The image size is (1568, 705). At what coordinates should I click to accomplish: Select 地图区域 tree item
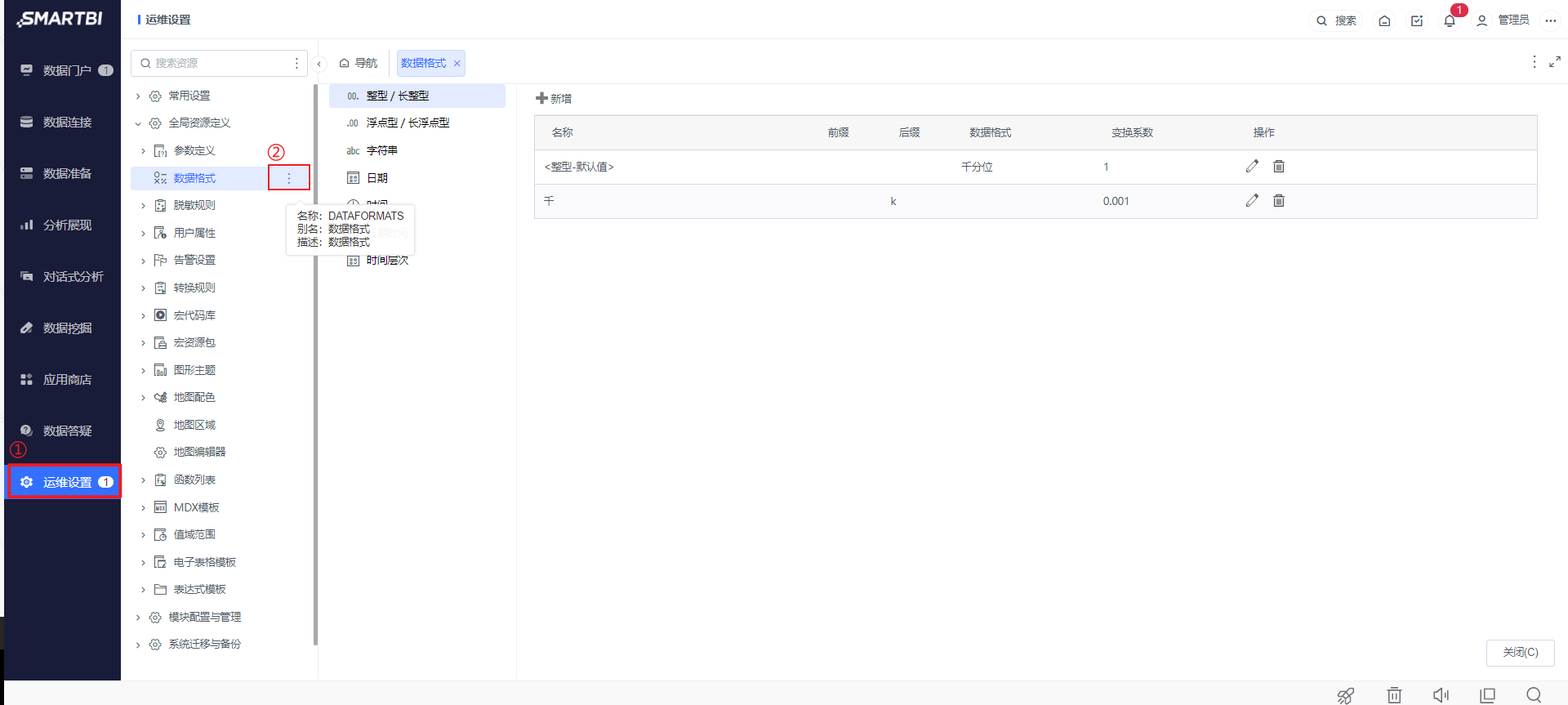194,425
